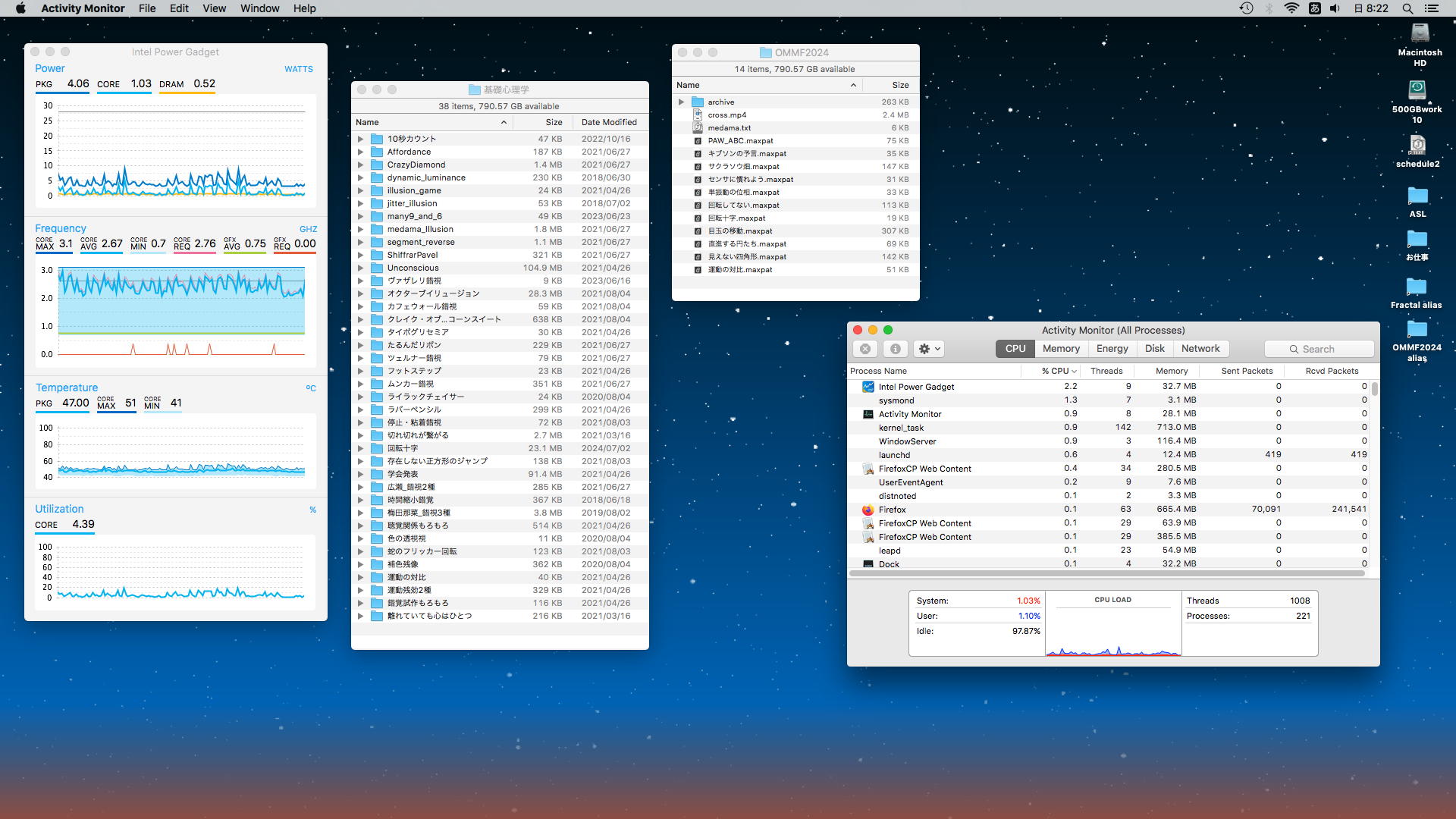Select the cross.mp4 file icon
The height and width of the screenshot is (819, 1456).
(698, 115)
